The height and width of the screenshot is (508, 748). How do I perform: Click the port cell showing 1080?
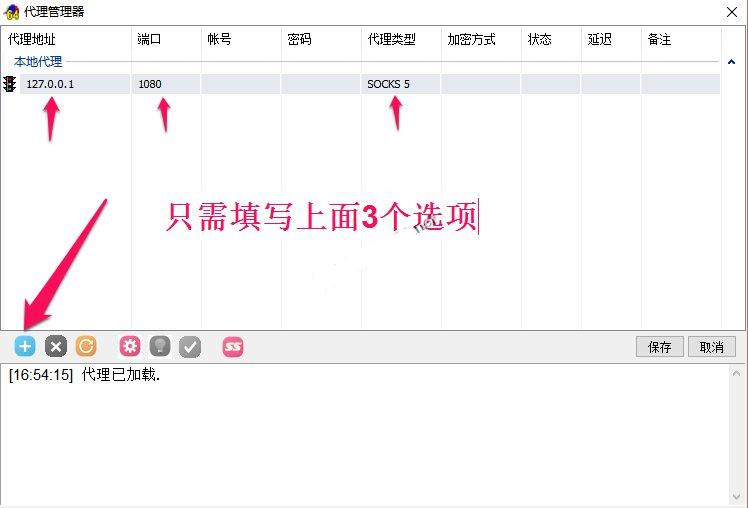pos(150,84)
